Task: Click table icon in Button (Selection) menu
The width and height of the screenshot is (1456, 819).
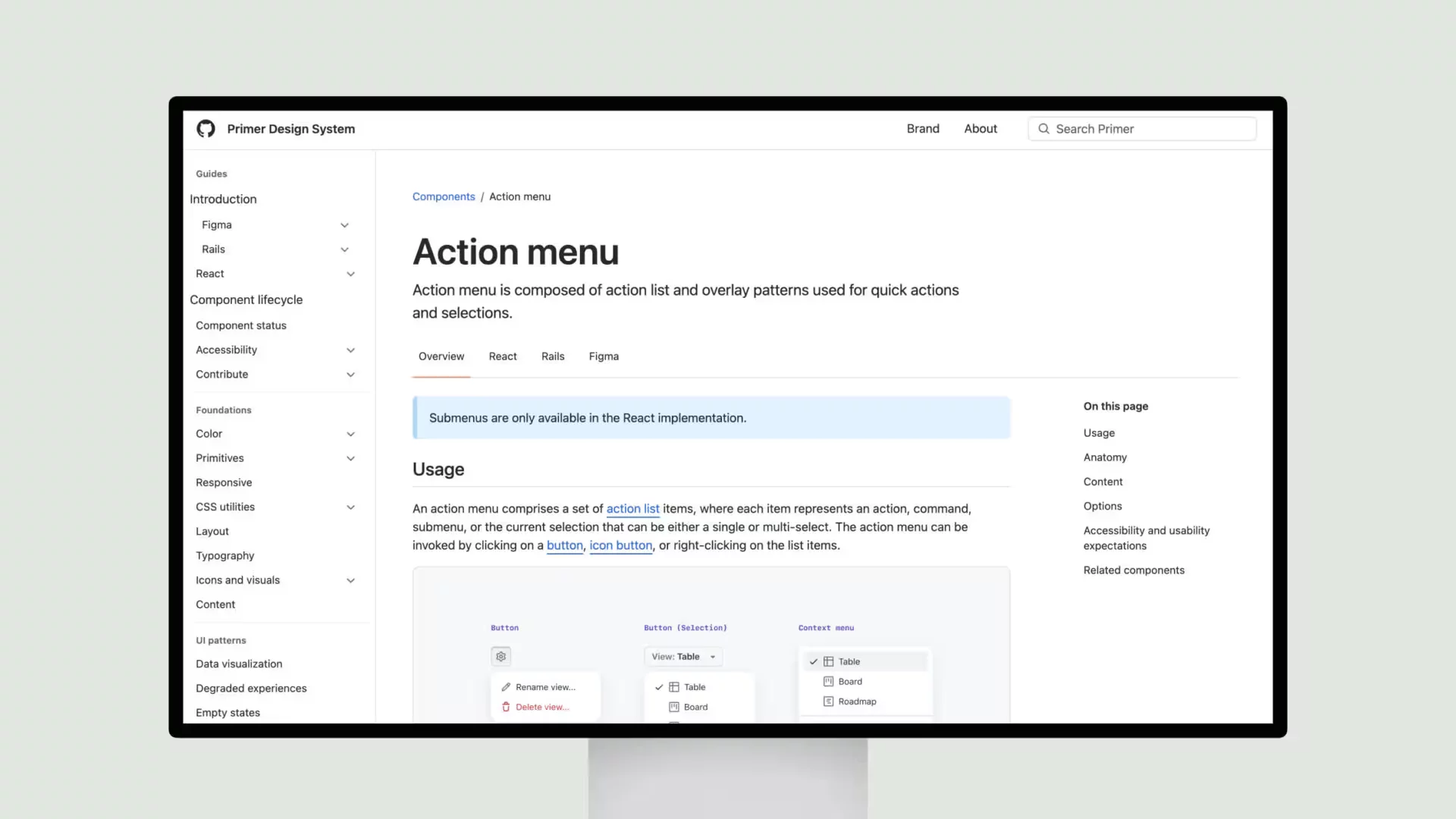Action: click(674, 687)
